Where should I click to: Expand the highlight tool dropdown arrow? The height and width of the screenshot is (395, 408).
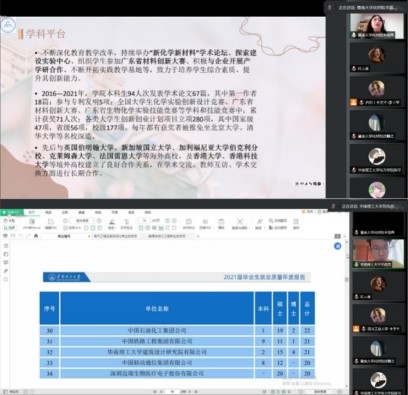pos(116,228)
